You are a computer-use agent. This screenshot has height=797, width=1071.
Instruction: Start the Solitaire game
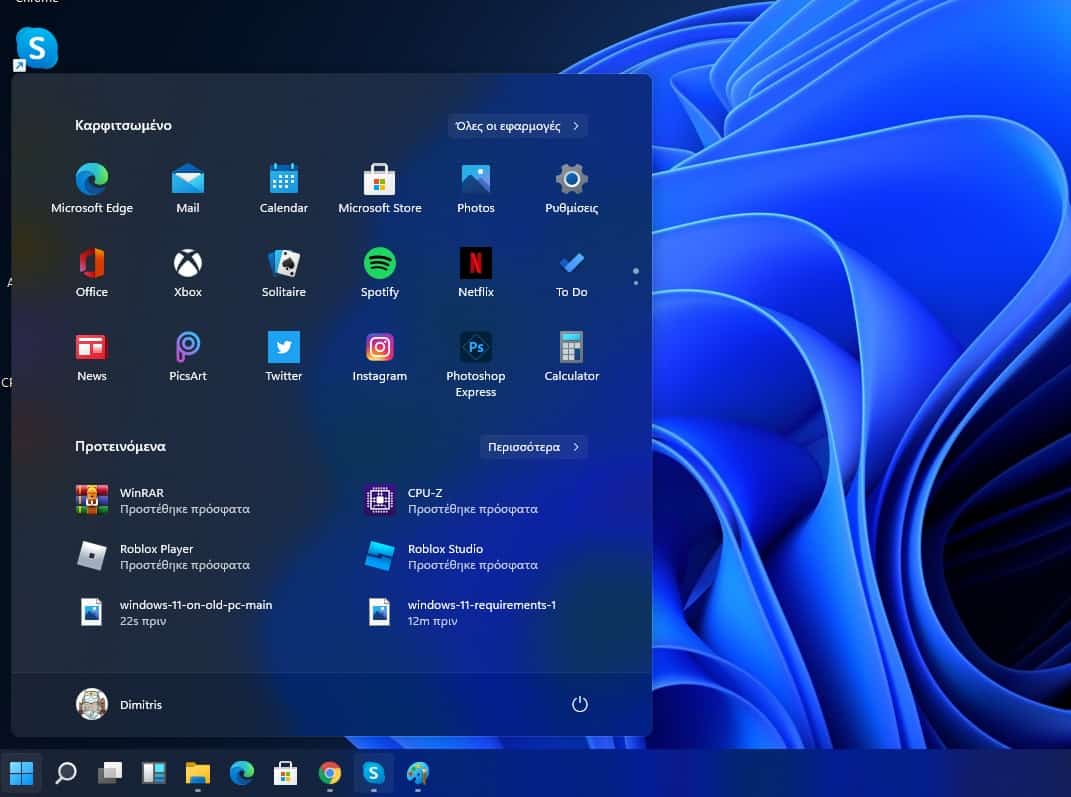[283, 272]
